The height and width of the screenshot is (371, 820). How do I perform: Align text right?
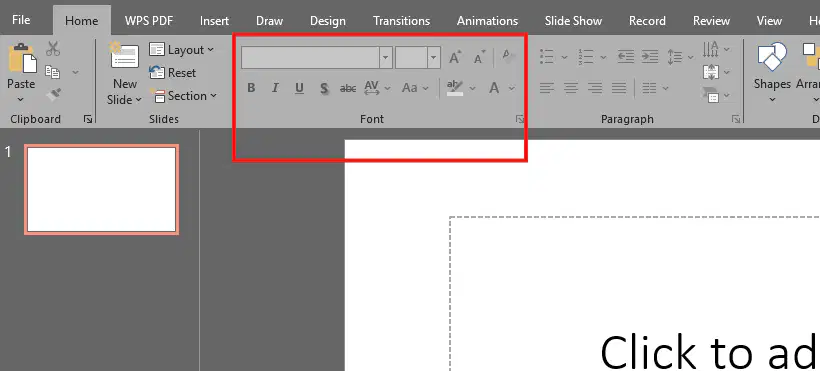click(x=595, y=88)
